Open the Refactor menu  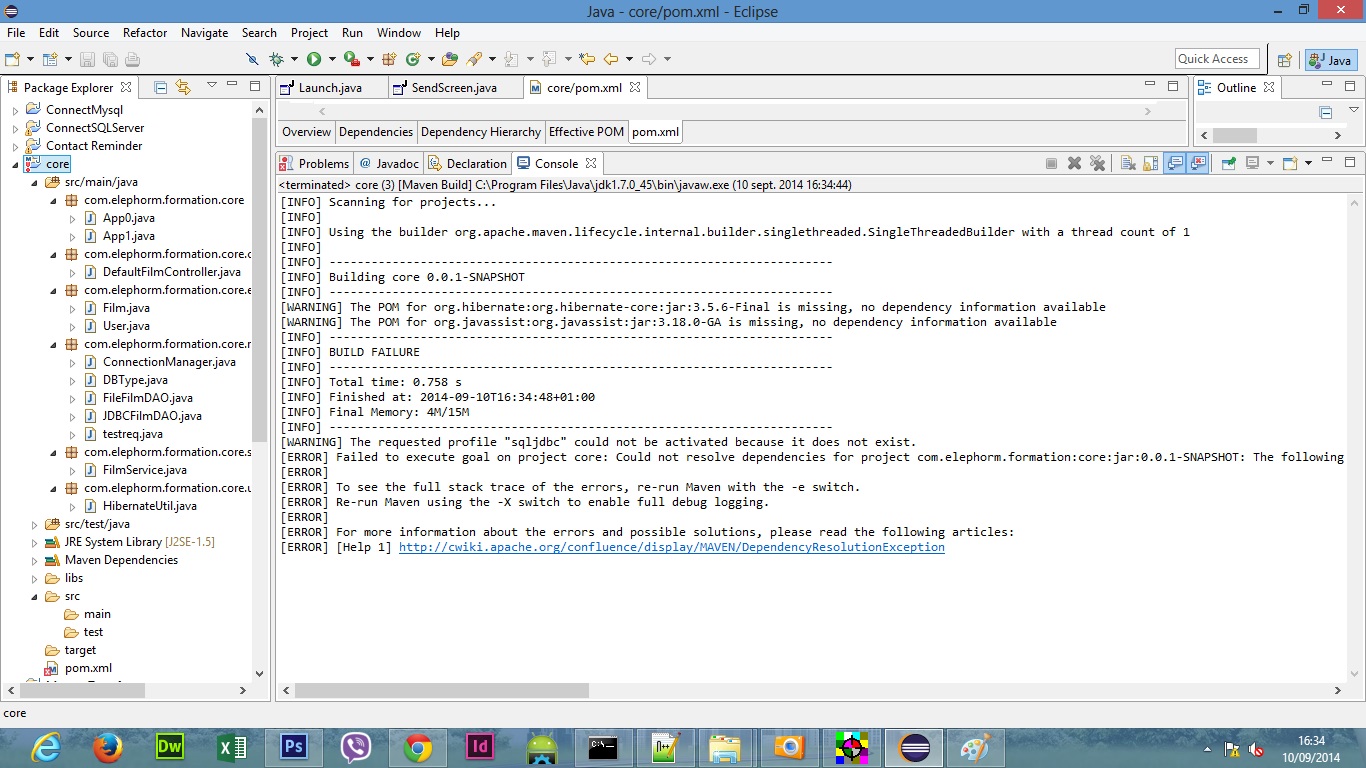pos(144,33)
